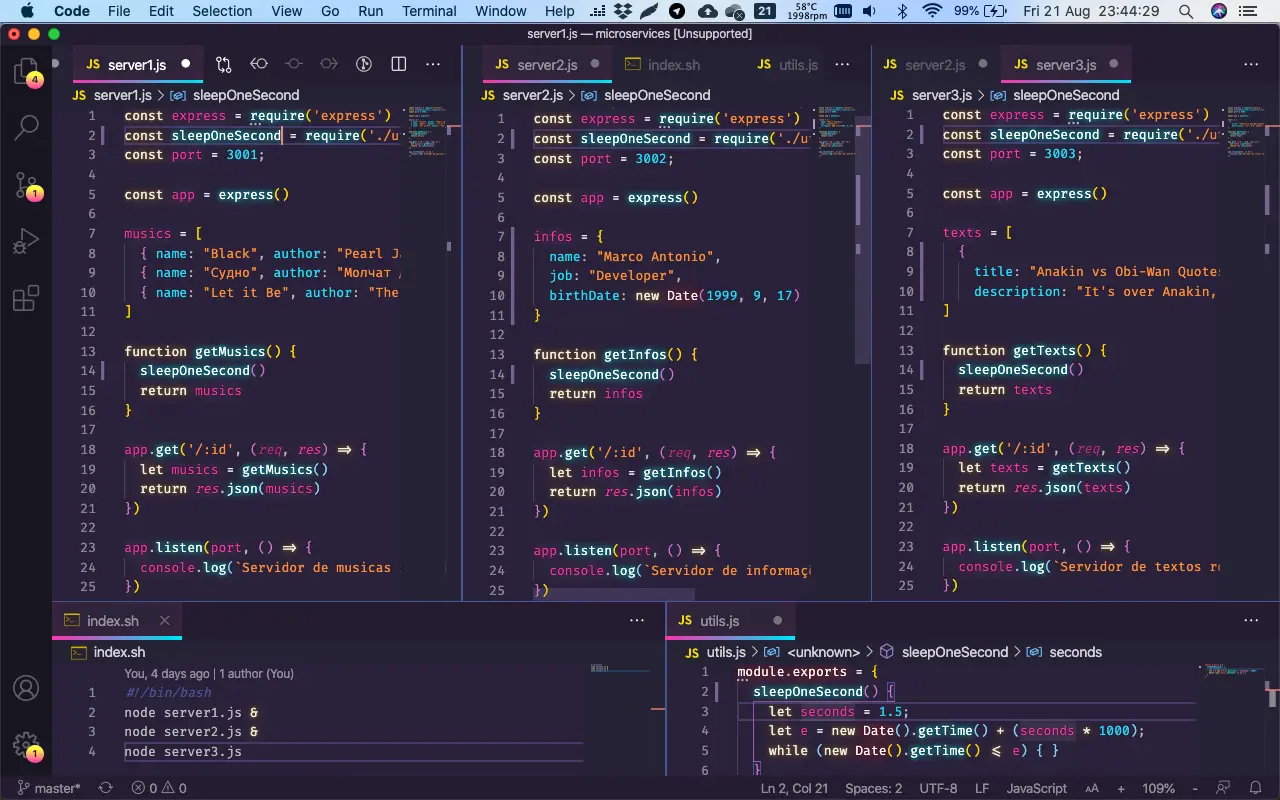
Task: Open the Extensions view
Action: point(26,298)
